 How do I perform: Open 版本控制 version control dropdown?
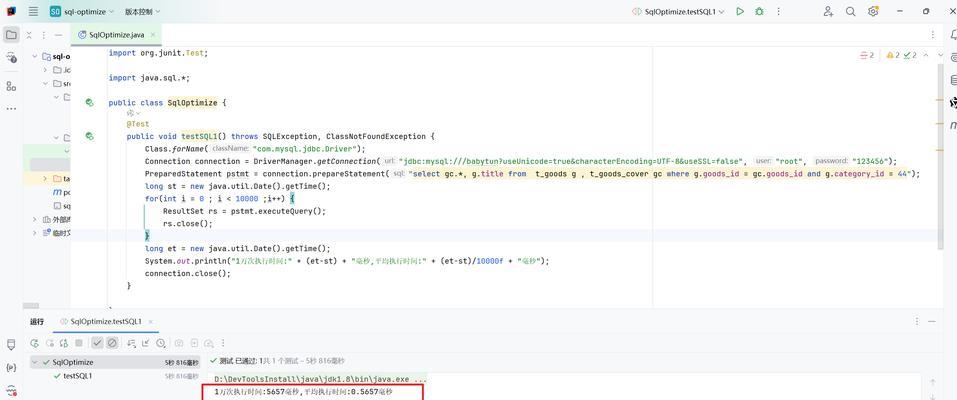[143, 11]
